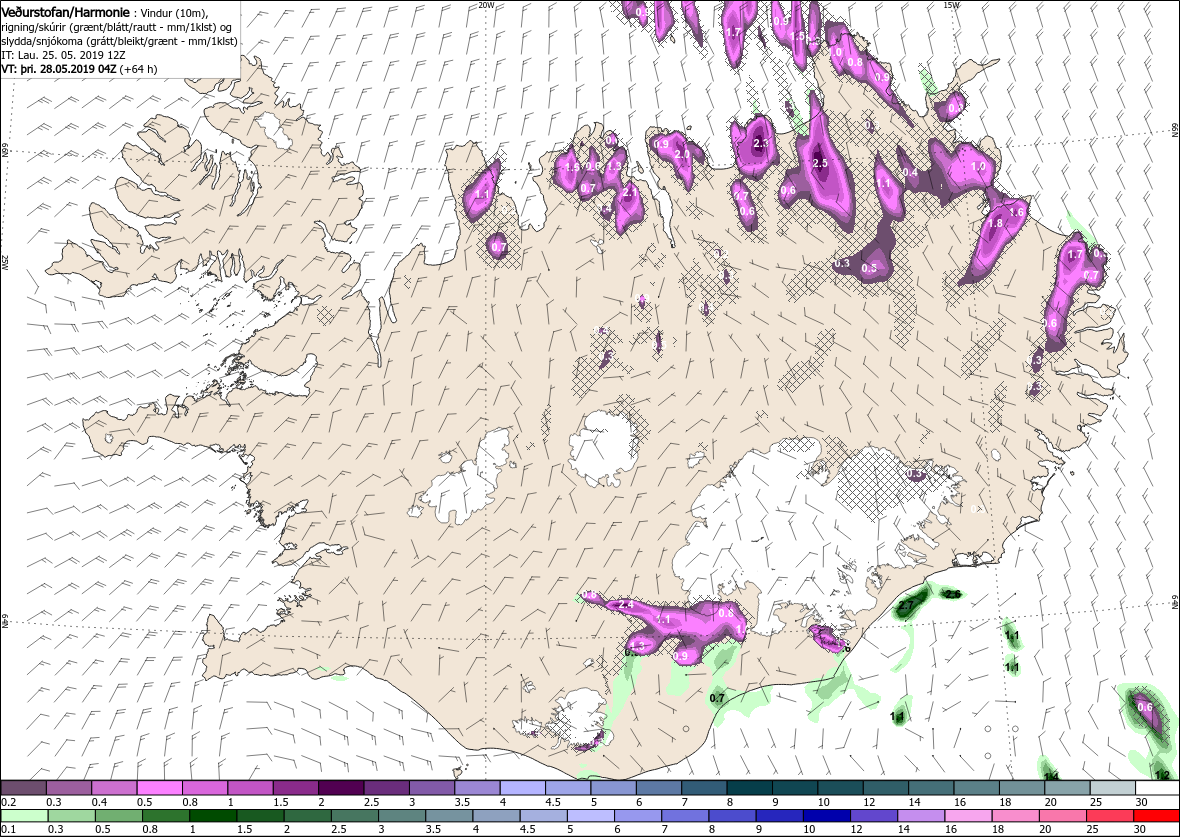
Task: Select the bright pink 0.5 upper legend swatch
Action: click(160, 789)
